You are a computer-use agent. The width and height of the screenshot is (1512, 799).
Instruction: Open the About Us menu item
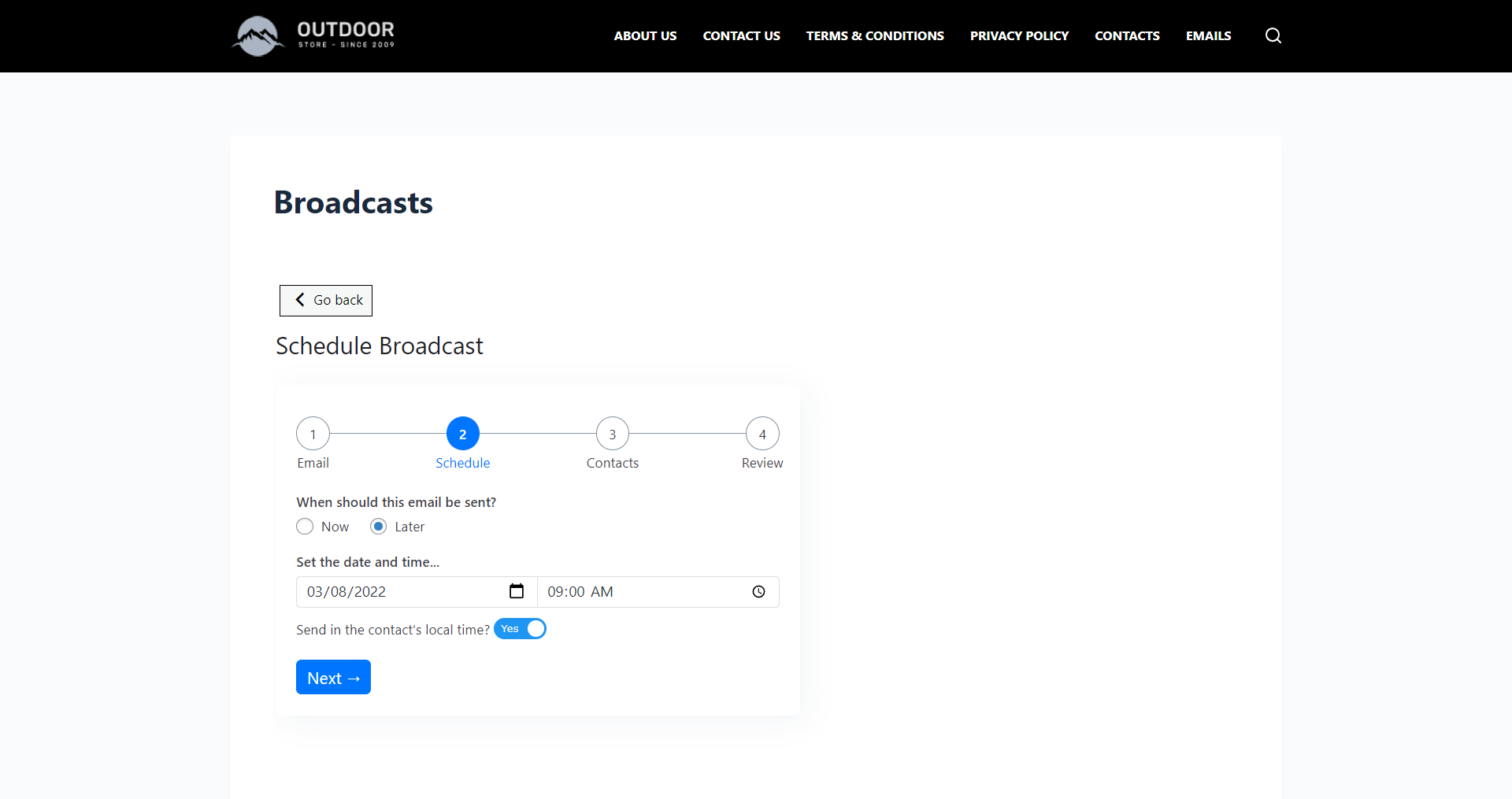click(x=645, y=35)
